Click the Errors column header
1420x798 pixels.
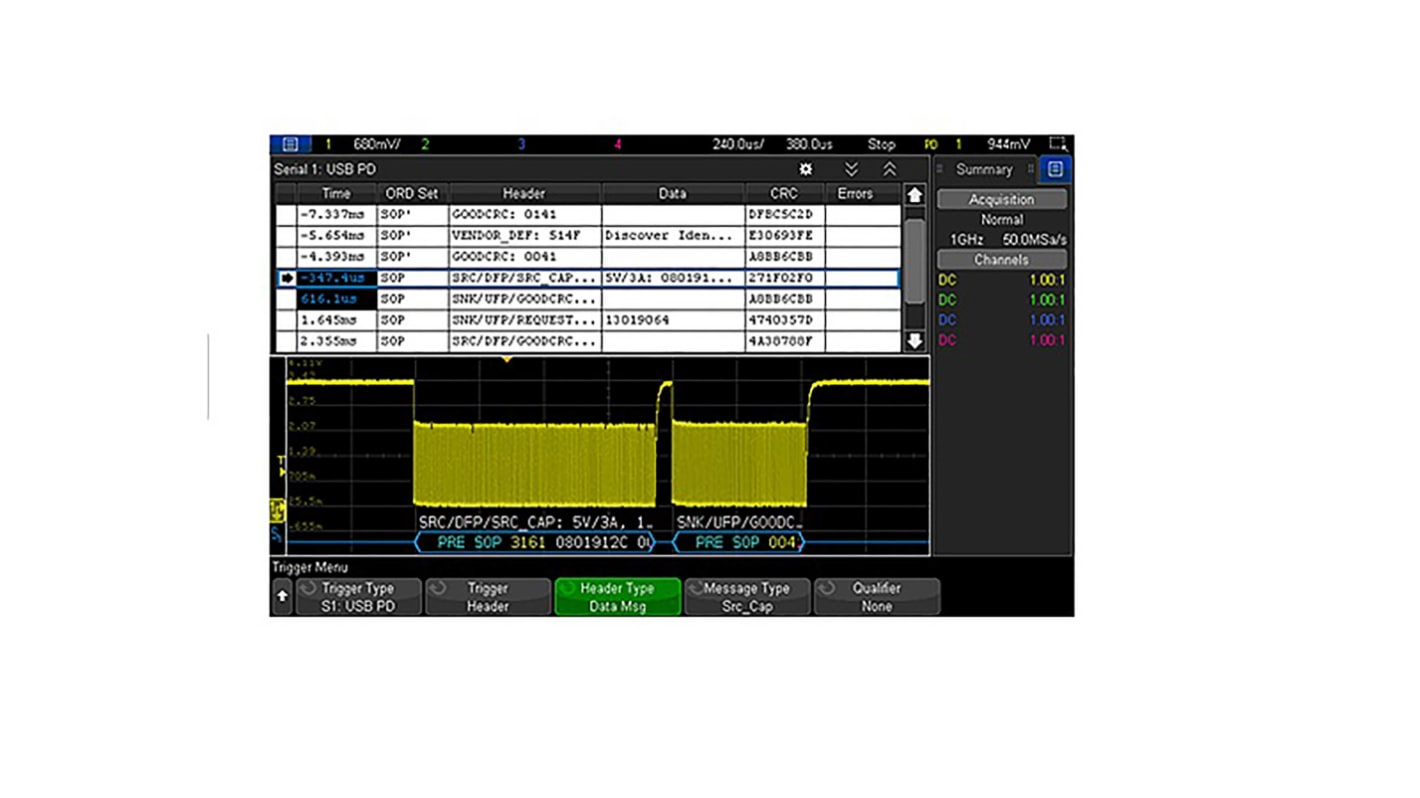click(855, 194)
